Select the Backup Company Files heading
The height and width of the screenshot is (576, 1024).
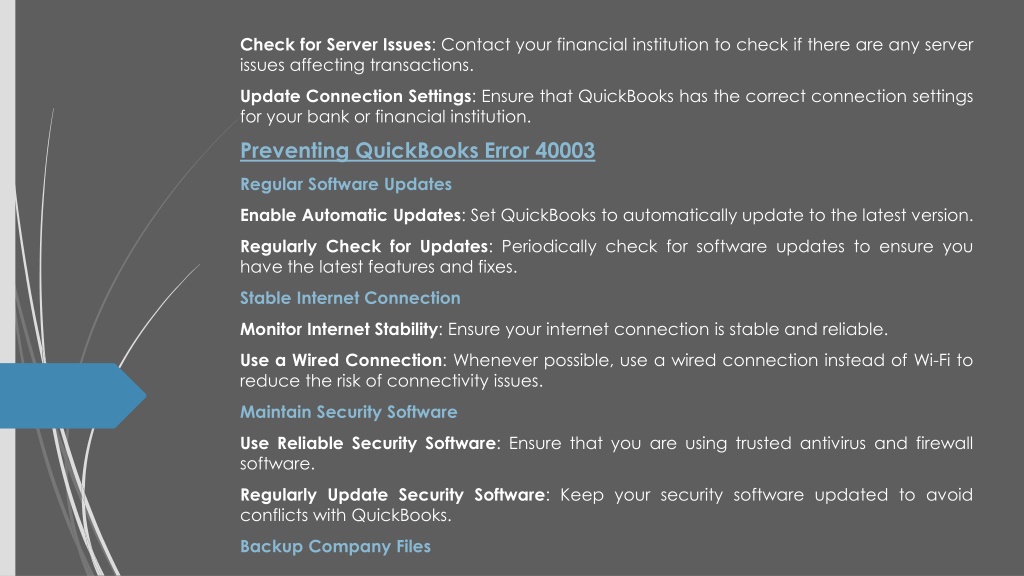[335, 547]
